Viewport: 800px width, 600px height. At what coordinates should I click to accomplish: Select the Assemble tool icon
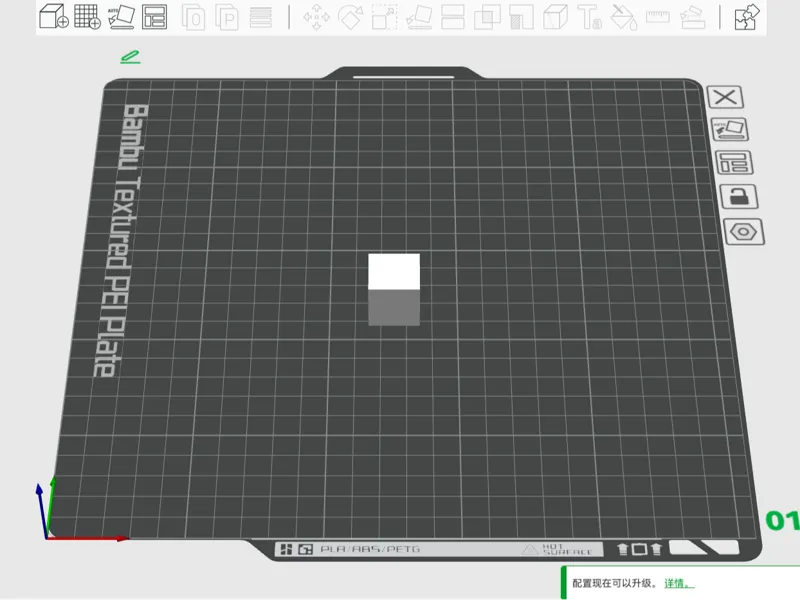(693, 17)
